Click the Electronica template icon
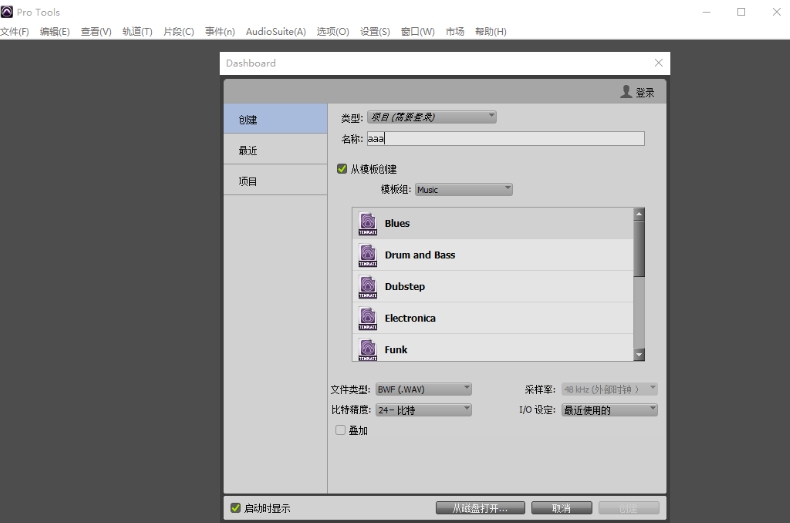 coord(368,318)
